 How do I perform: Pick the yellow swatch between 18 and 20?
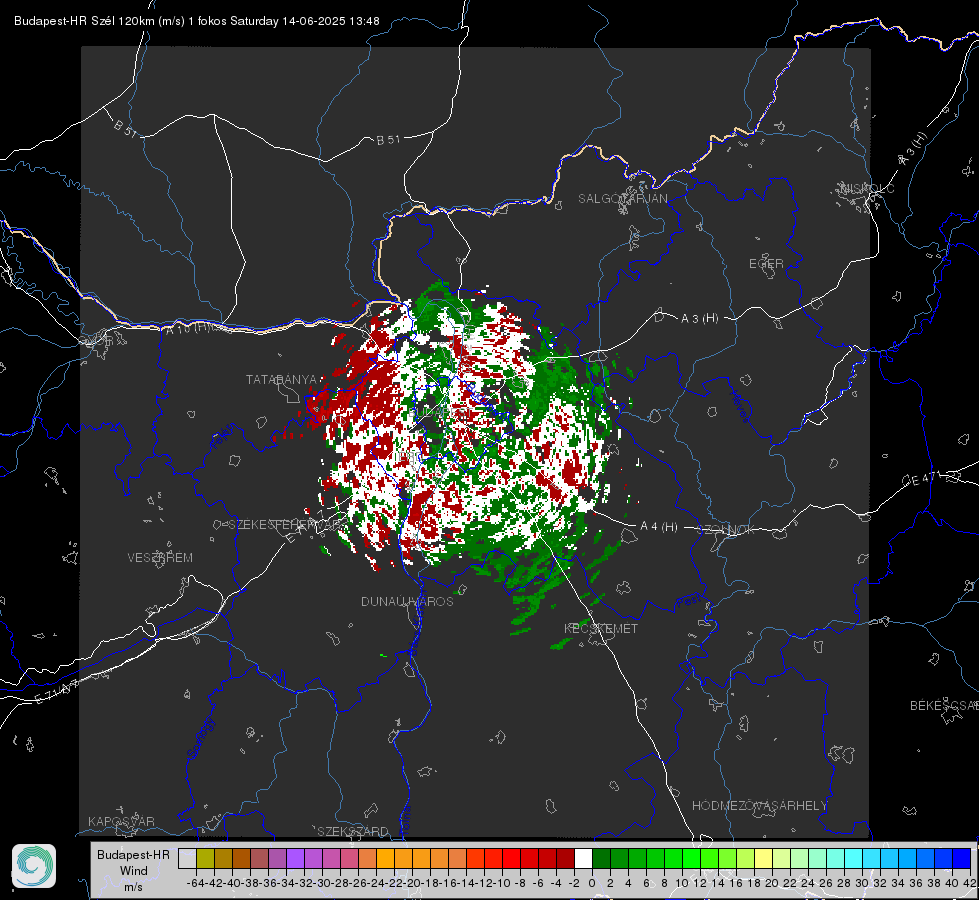click(763, 858)
